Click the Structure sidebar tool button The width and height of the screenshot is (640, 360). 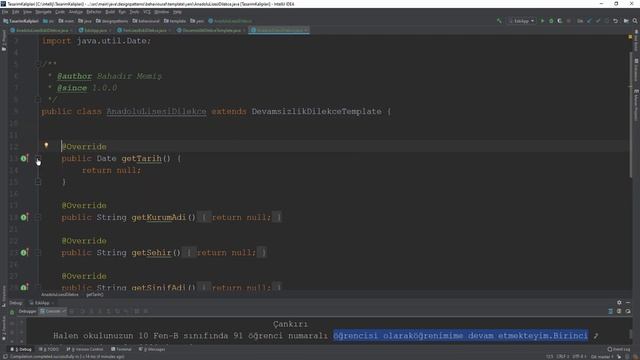point(4,296)
